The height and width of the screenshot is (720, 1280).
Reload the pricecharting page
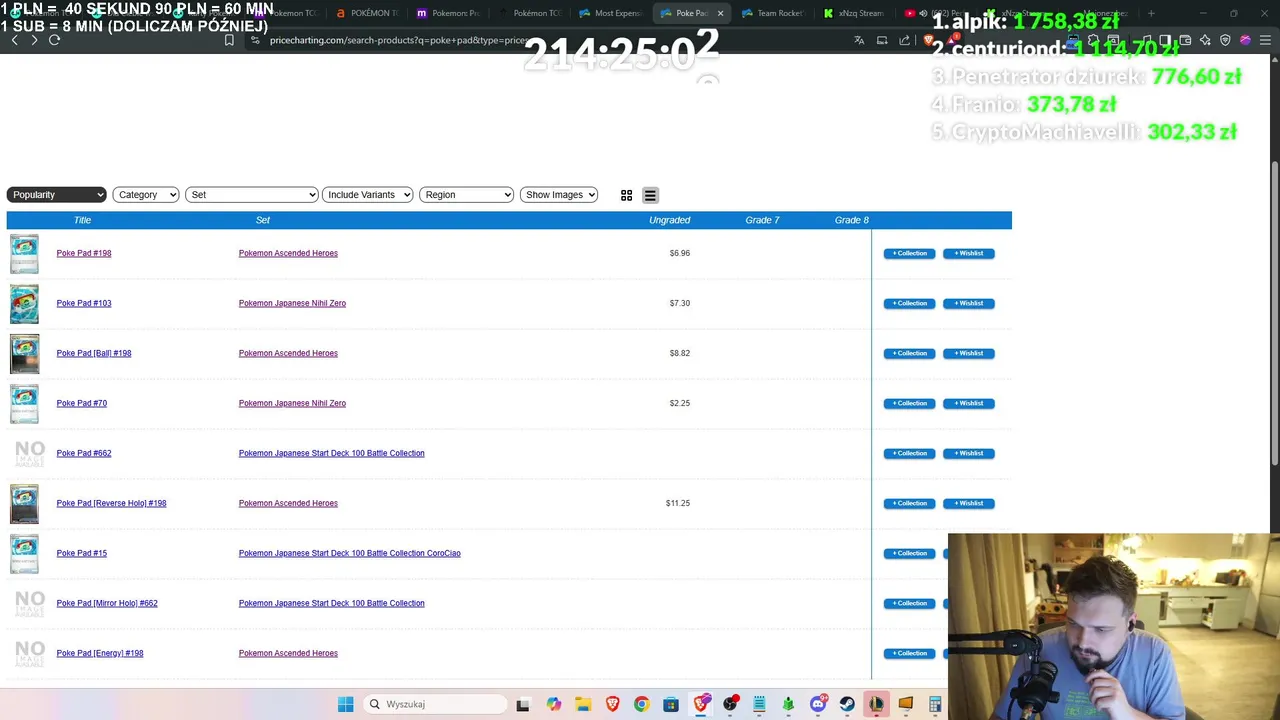pyautogui.click(x=54, y=40)
